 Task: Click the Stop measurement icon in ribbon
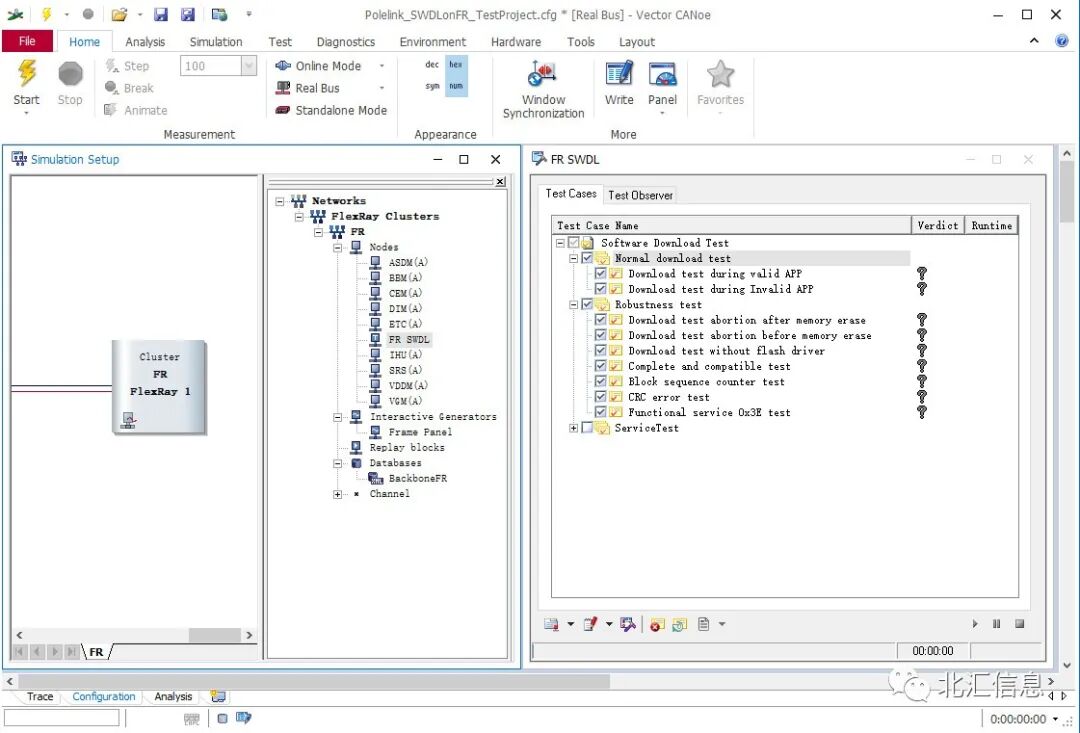tap(70, 74)
